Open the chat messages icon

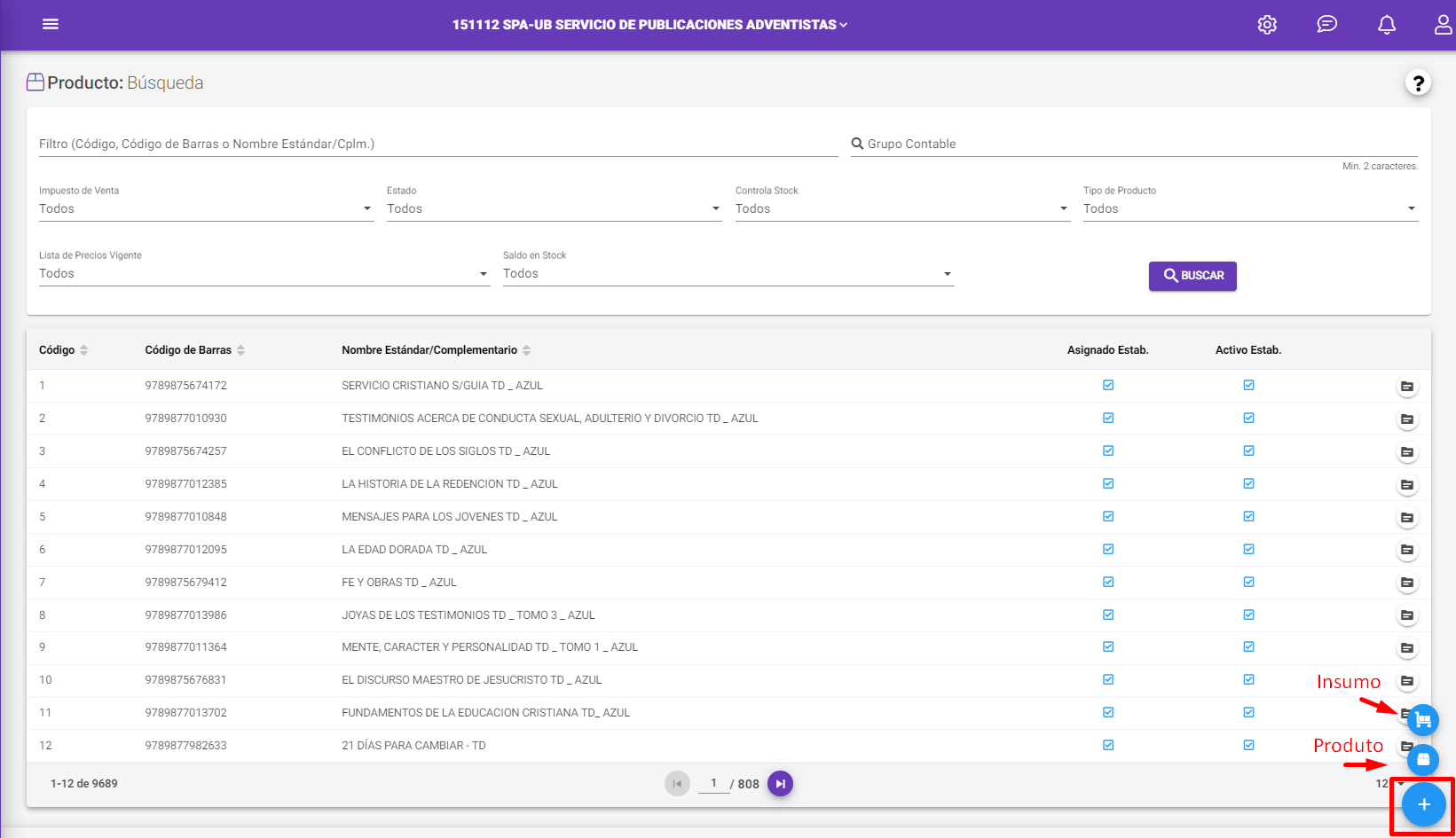[x=1326, y=24]
